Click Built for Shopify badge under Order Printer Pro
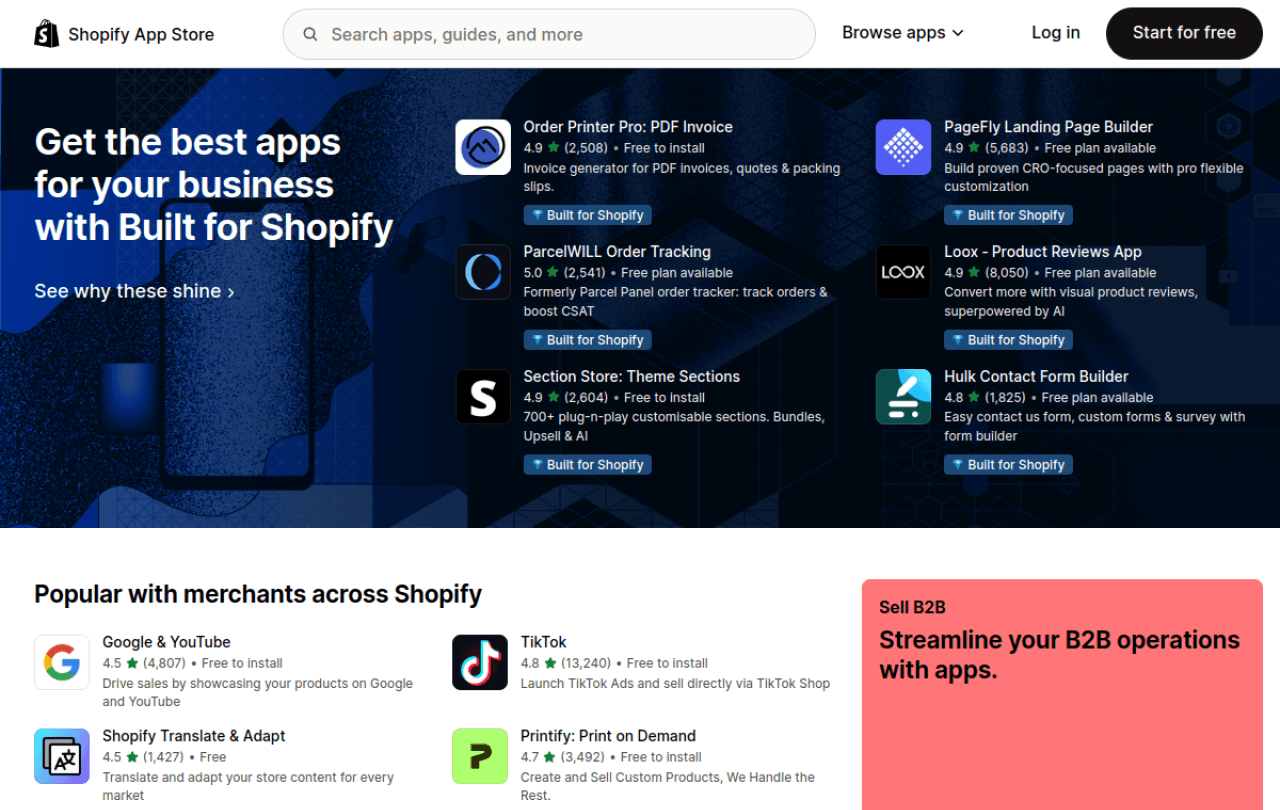The height and width of the screenshot is (810, 1280). pos(588,215)
